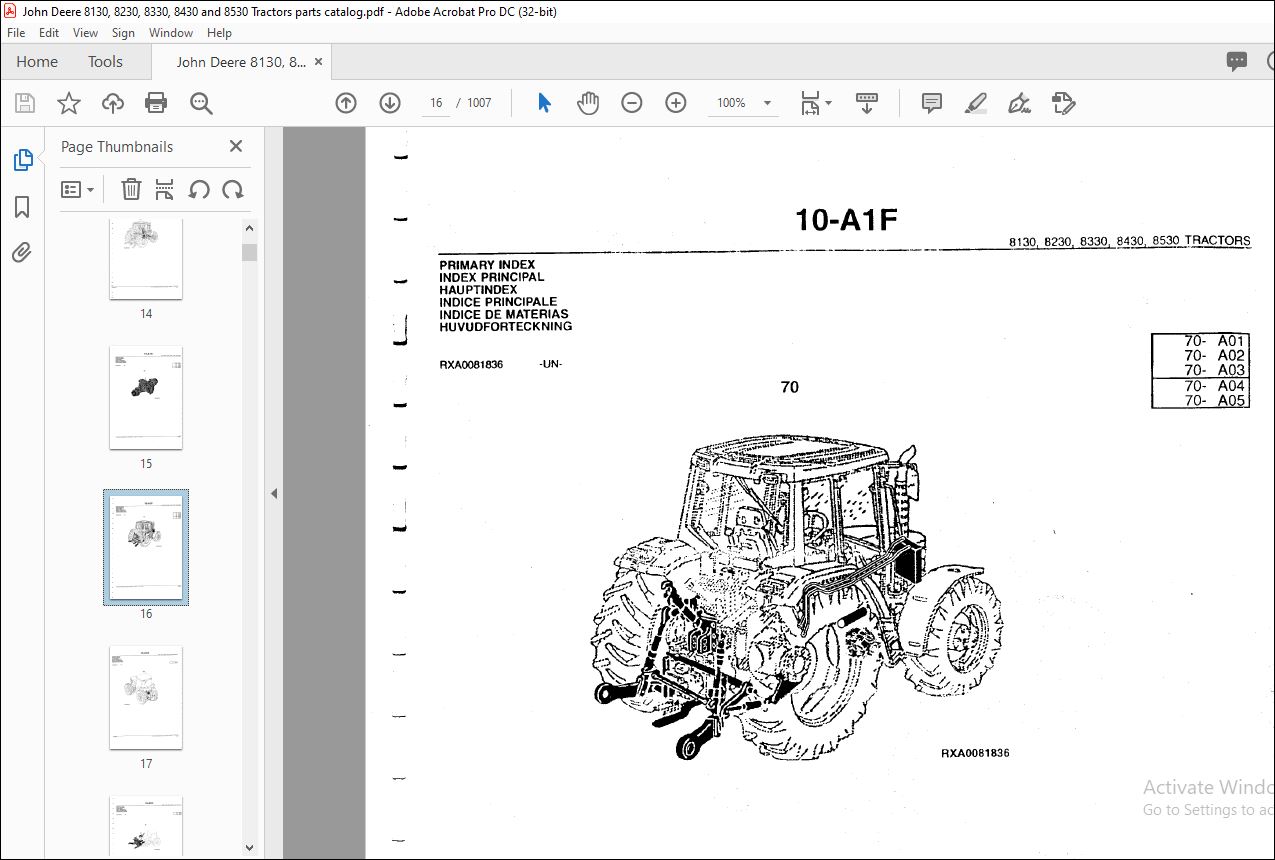Open the 100% zoom level dropdown
1275x860 pixels.
click(744, 103)
